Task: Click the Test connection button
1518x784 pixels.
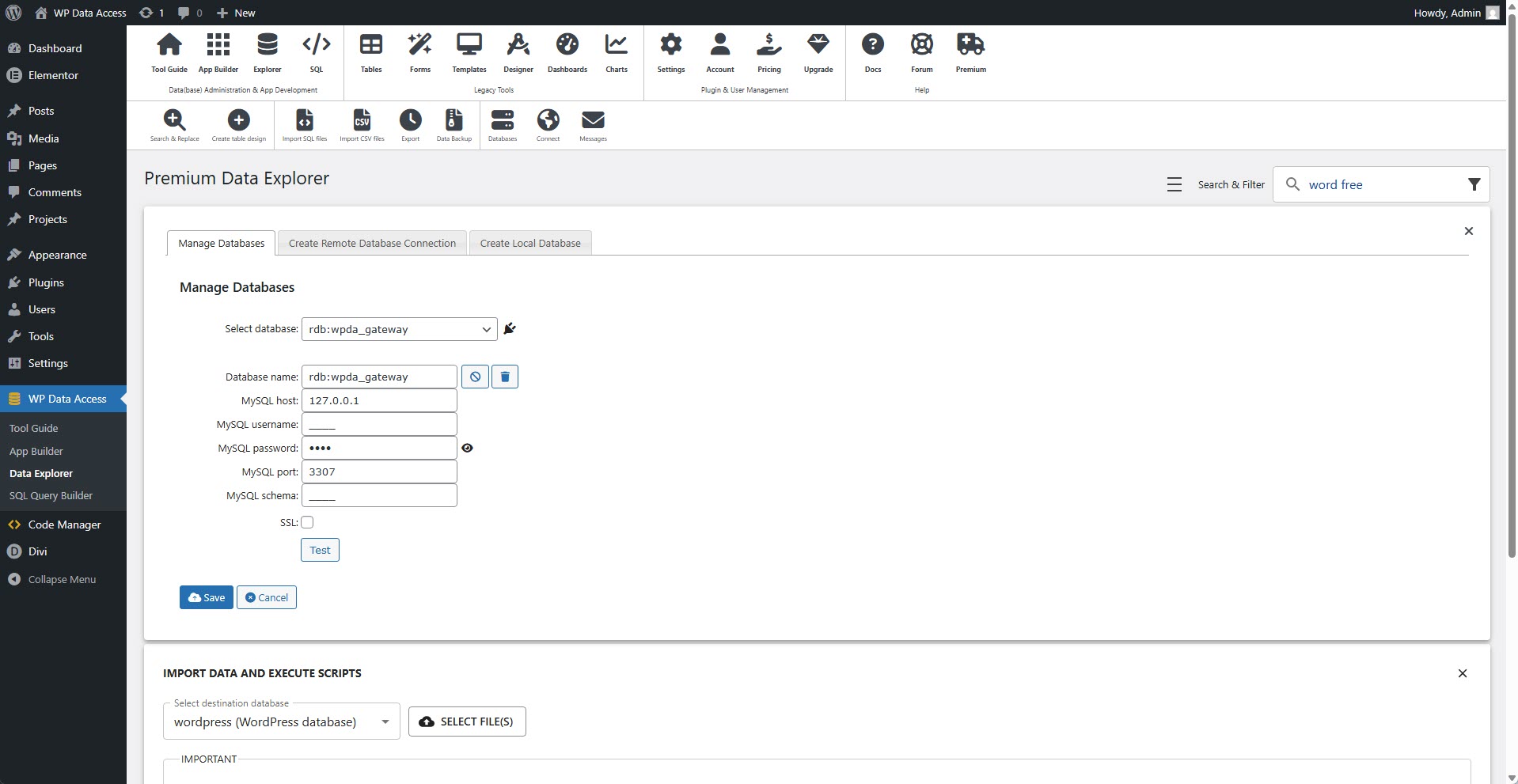Action: point(320,550)
